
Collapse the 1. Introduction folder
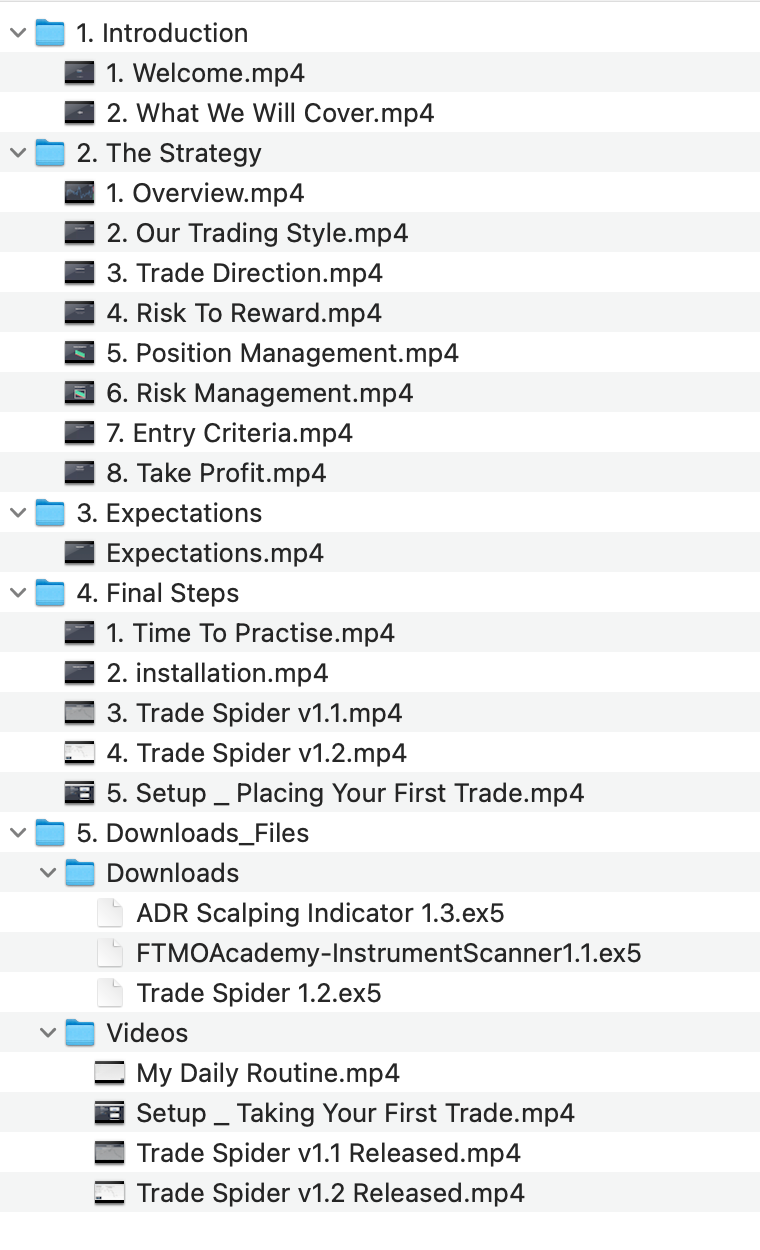[17, 33]
